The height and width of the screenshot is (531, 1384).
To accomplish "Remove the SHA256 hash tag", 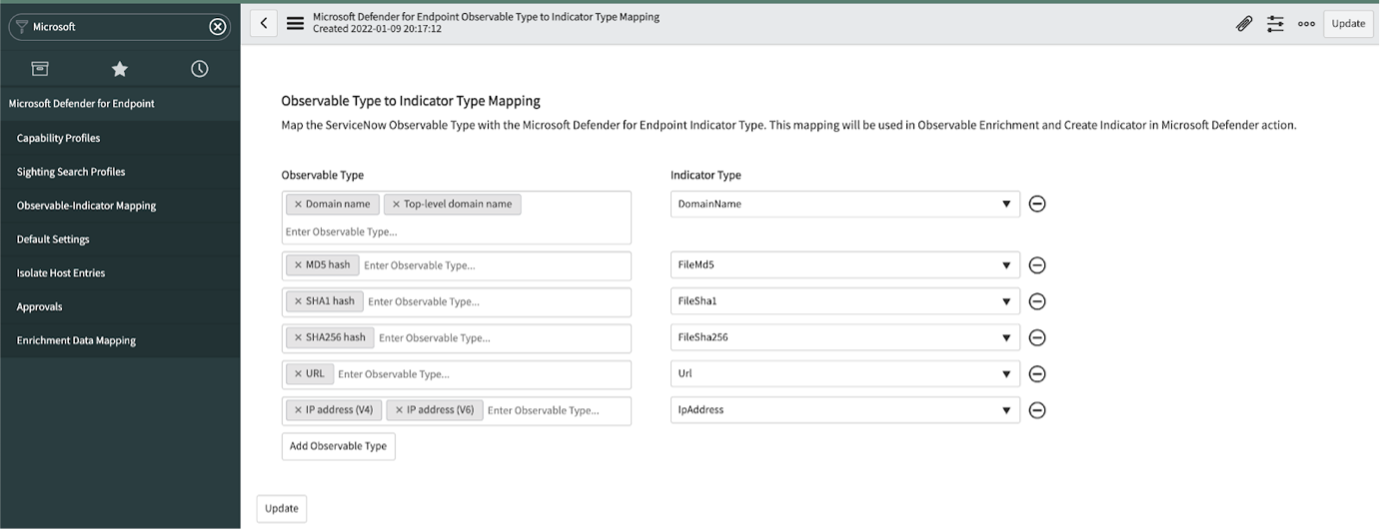I will (x=297, y=338).
